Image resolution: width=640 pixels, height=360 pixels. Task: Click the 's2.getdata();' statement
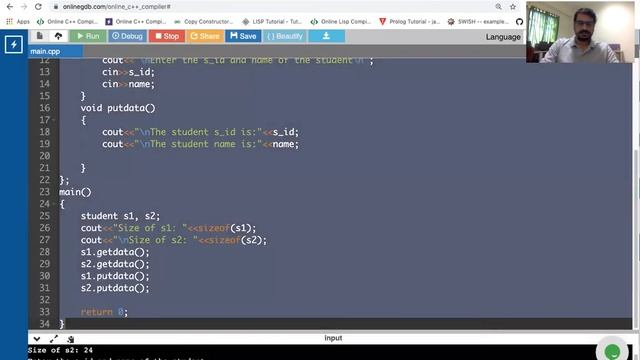(x=115, y=264)
